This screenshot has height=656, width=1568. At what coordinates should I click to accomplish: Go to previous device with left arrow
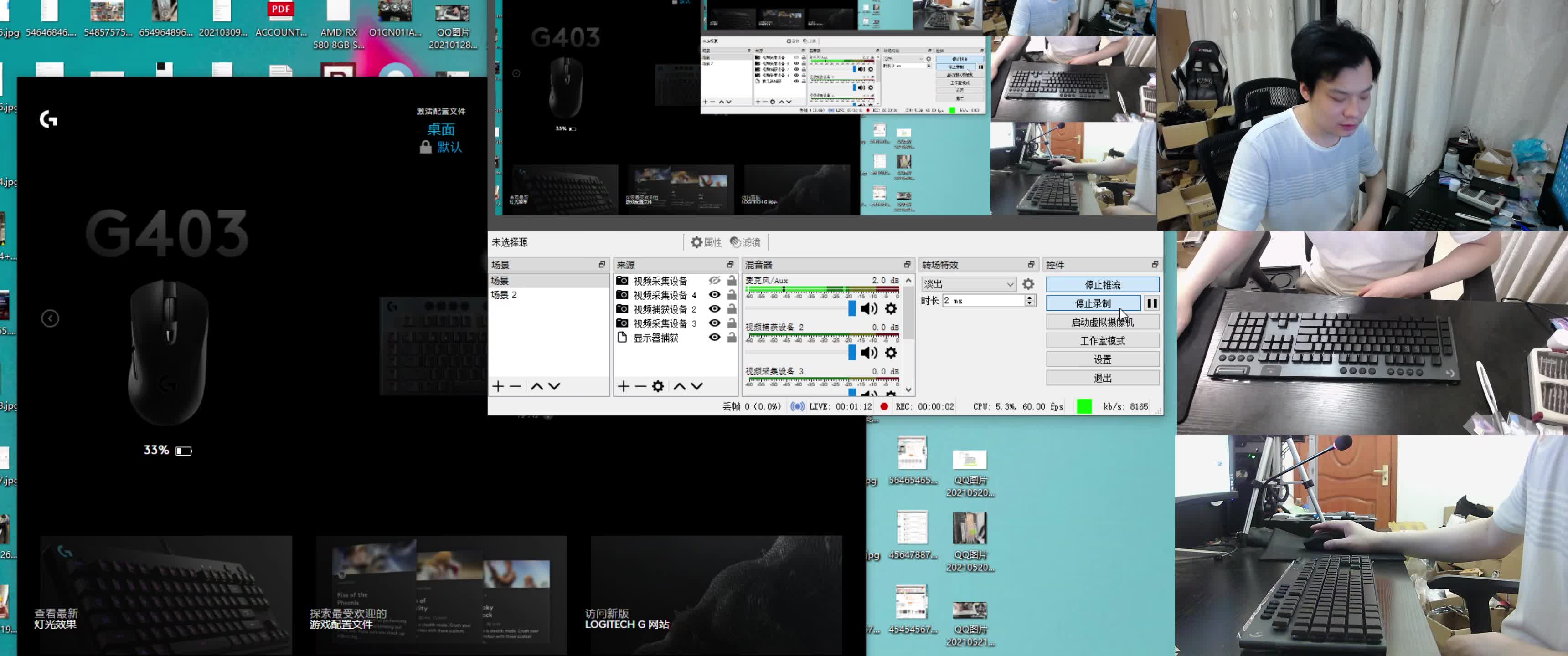click(x=50, y=318)
